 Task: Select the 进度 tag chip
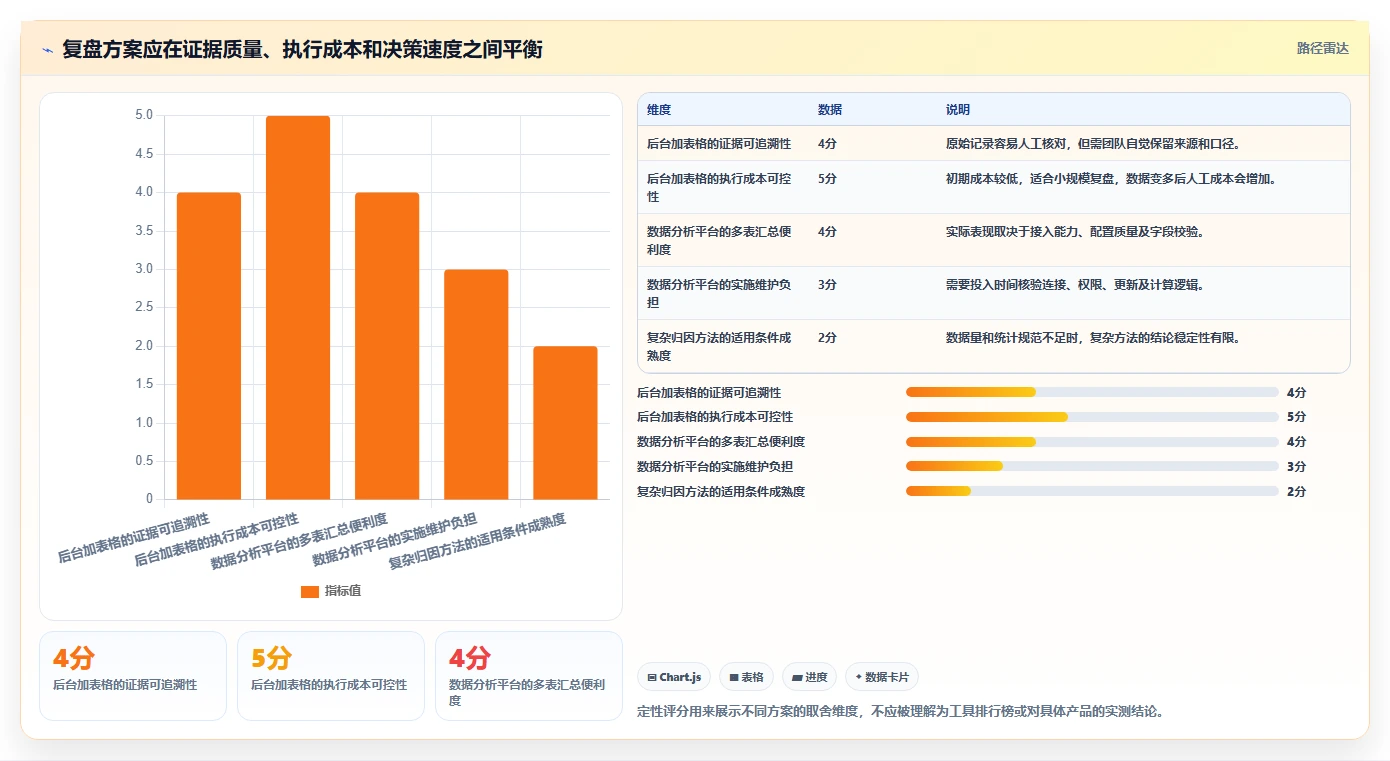click(x=809, y=677)
